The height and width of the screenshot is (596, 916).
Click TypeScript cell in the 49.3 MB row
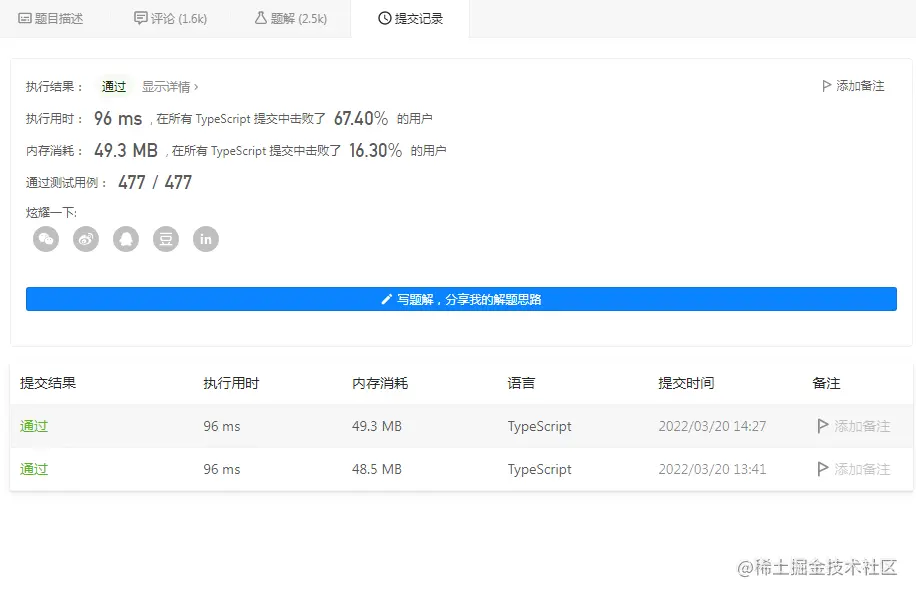539,427
